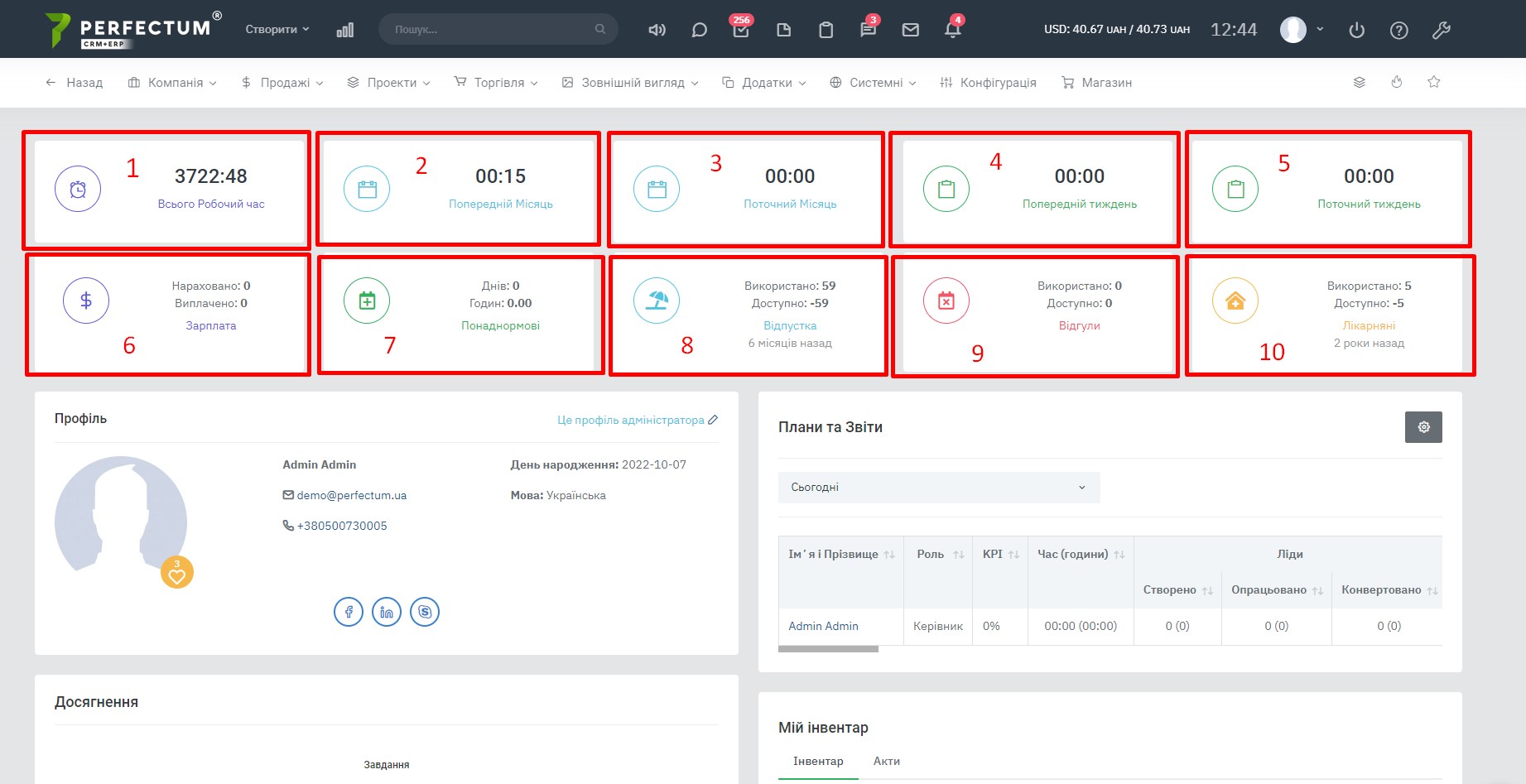Switch to the Акти tab
This screenshot has width=1526, height=784.
tap(886, 761)
